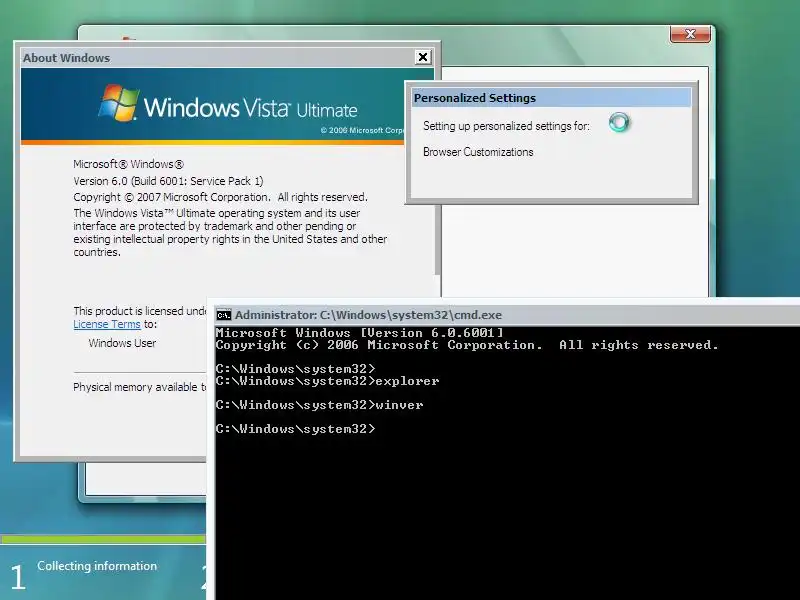Click "Setting up personalized settings for:" text
800x600 pixels.
click(506, 126)
